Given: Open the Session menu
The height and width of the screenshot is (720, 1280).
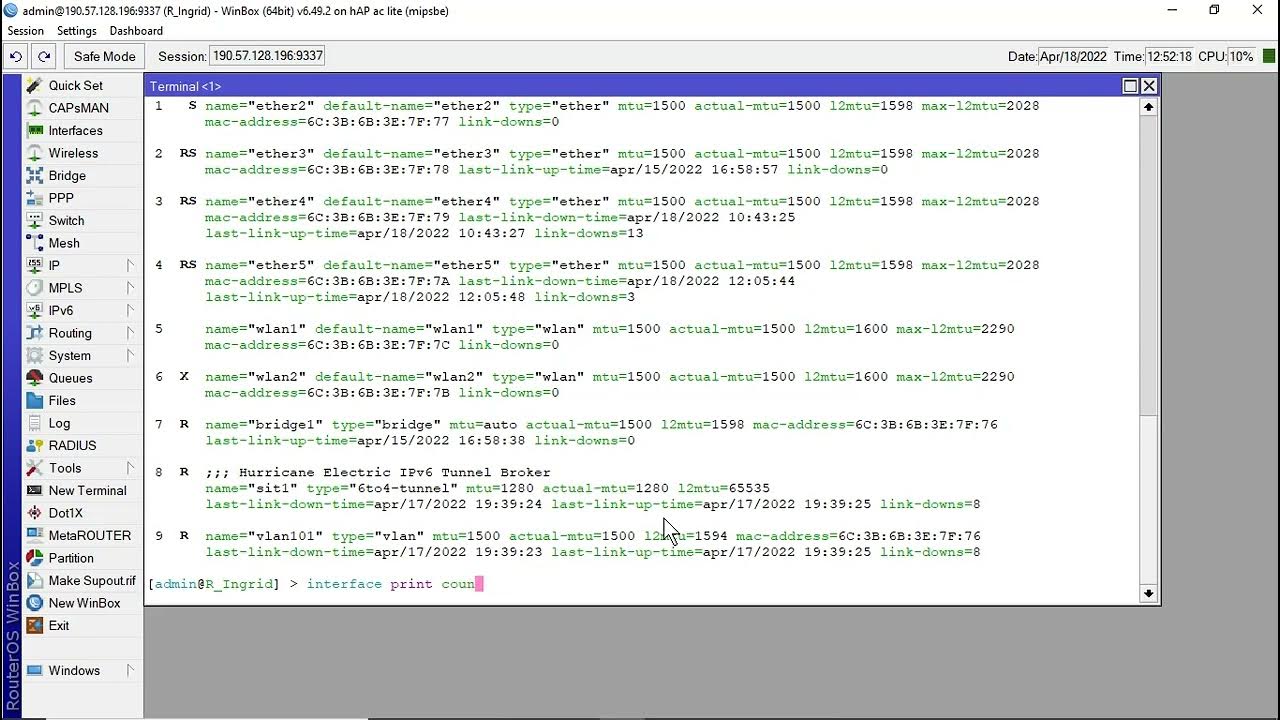Looking at the screenshot, I should 26,31.
